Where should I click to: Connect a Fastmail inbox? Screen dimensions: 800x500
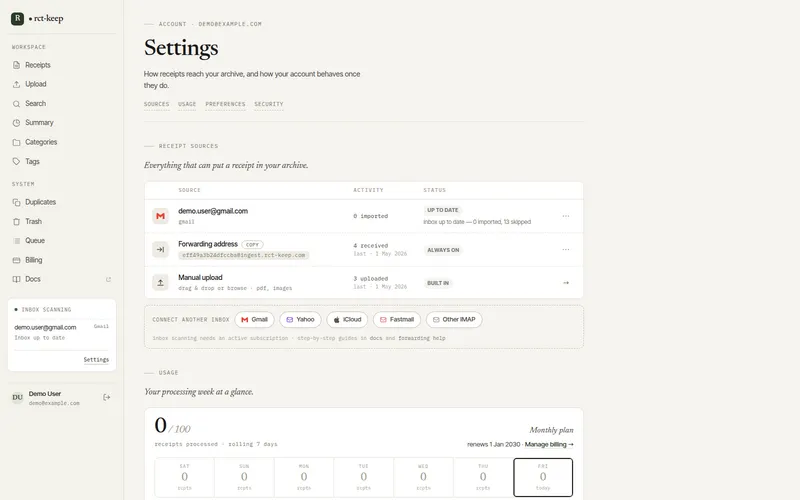tap(396, 319)
